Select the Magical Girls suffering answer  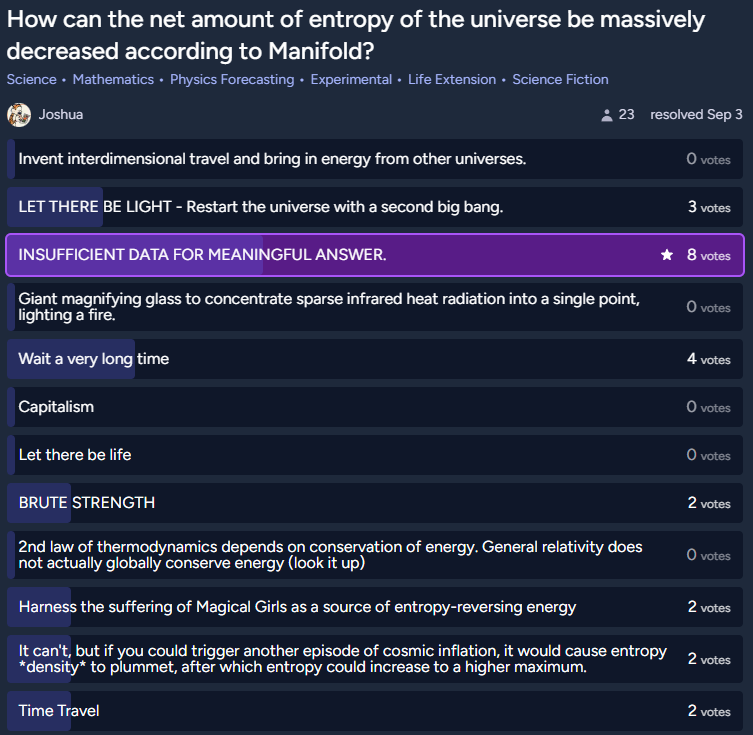coord(375,607)
